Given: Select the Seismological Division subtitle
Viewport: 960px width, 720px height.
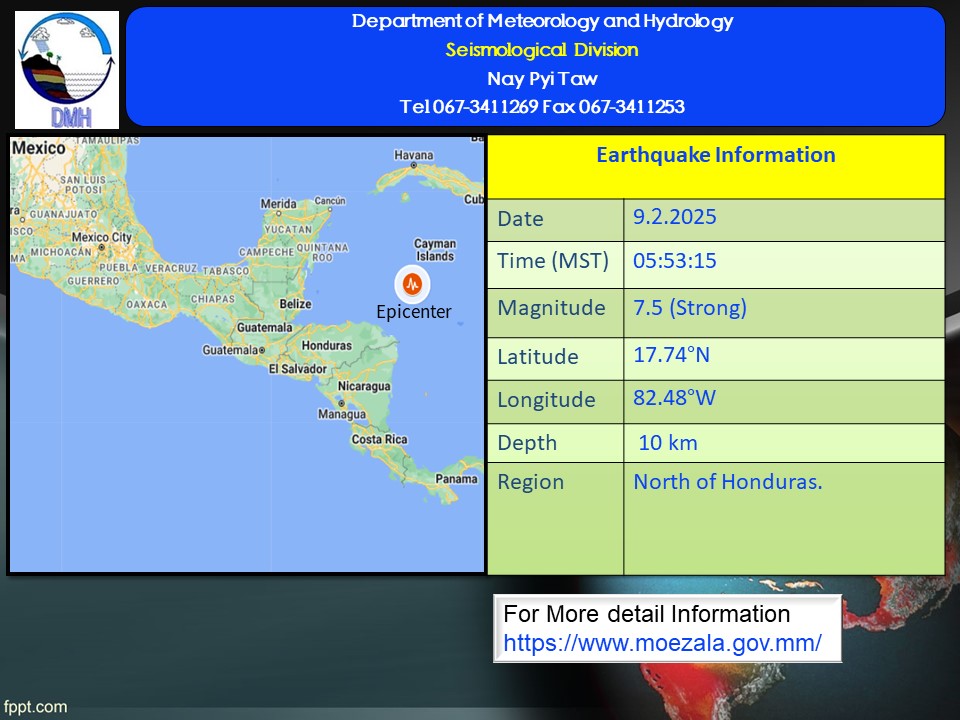Looking at the screenshot, I should 542,50.
